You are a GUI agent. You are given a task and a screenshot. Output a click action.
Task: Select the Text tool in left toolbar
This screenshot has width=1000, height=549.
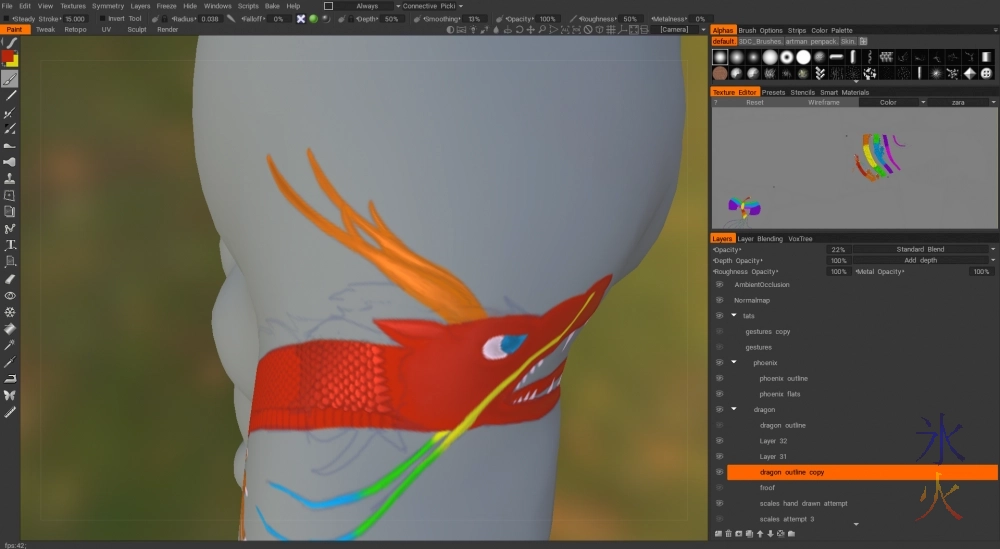point(10,245)
